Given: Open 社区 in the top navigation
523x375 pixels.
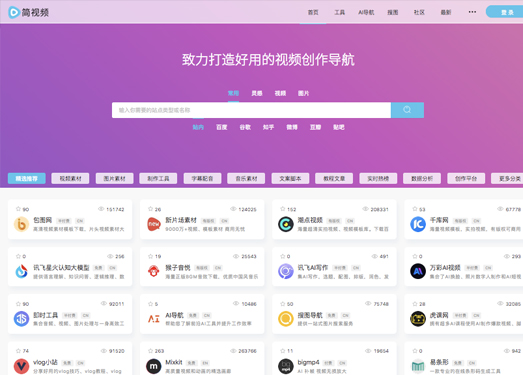Looking at the screenshot, I should 419,12.
